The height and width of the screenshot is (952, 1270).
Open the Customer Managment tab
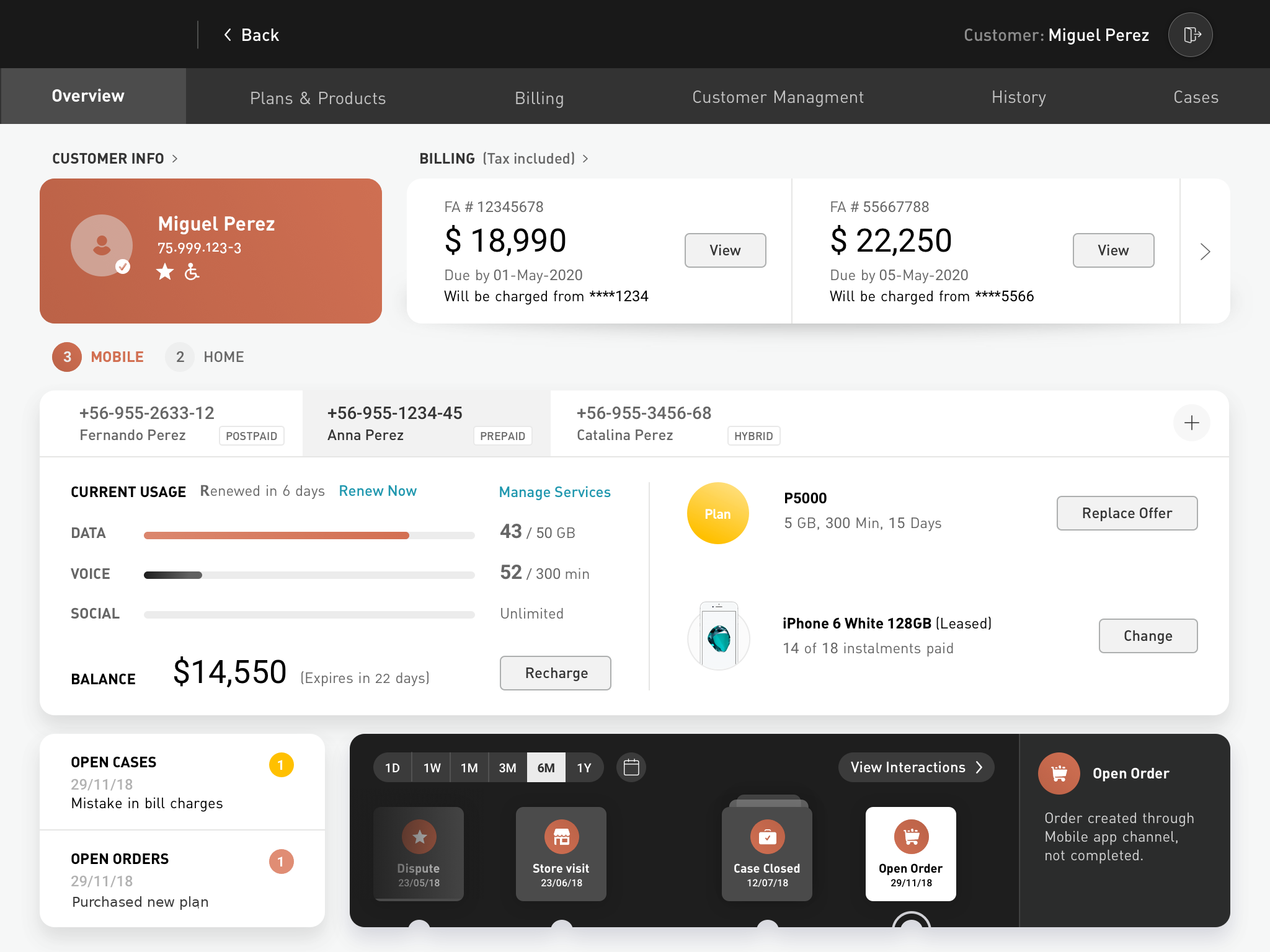(x=778, y=97)
